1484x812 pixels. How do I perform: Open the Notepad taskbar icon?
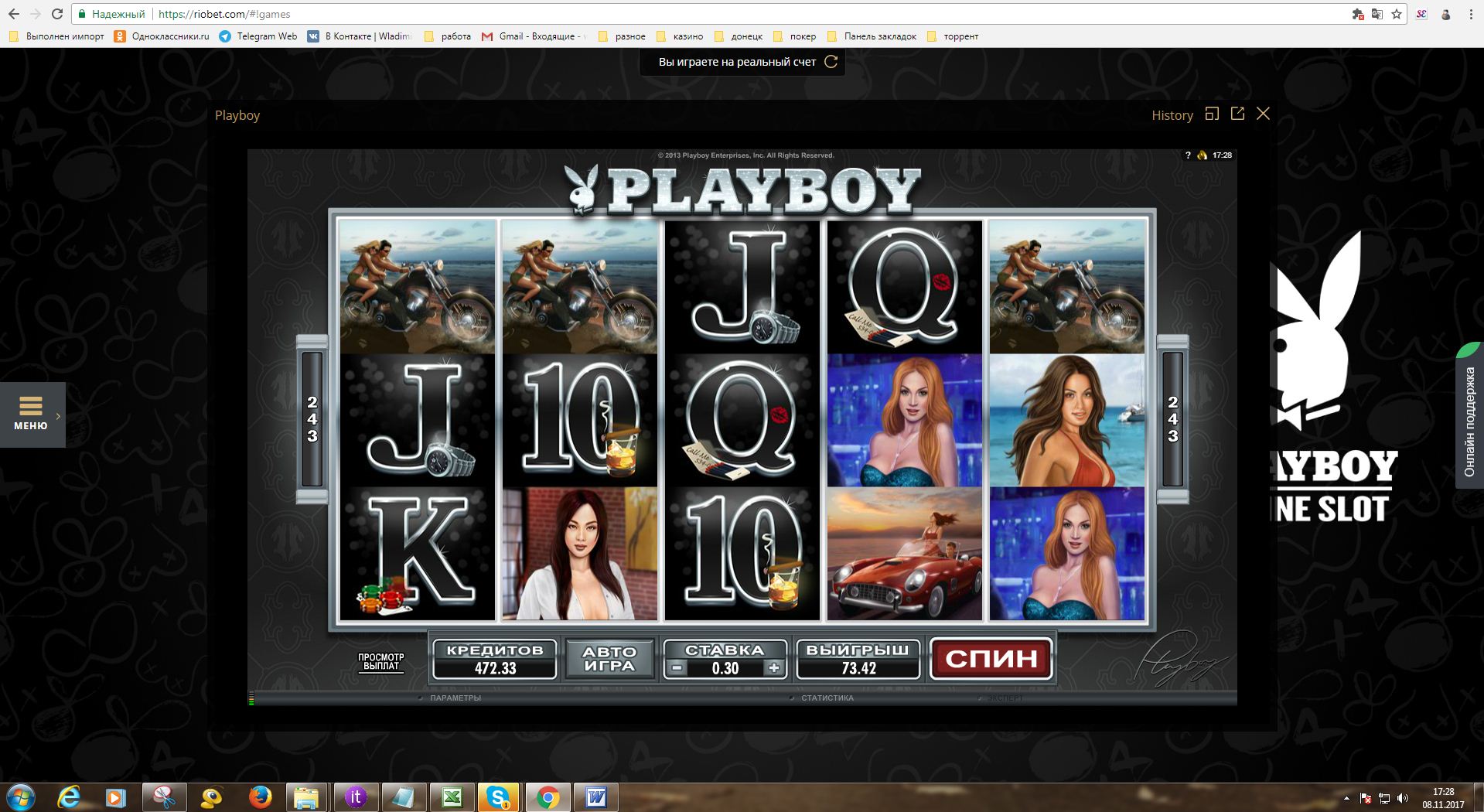point(403,797)
